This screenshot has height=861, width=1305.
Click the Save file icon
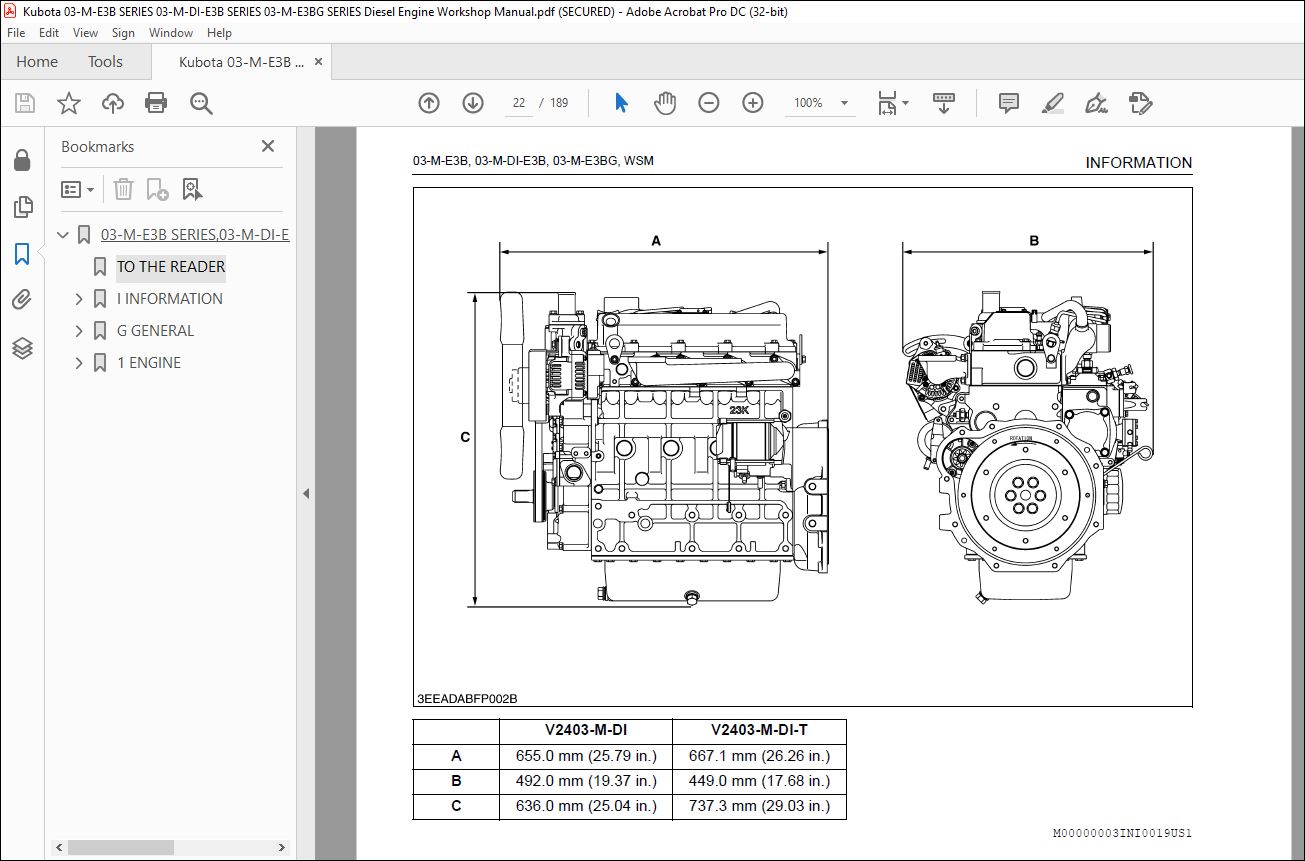click(25, 103)
